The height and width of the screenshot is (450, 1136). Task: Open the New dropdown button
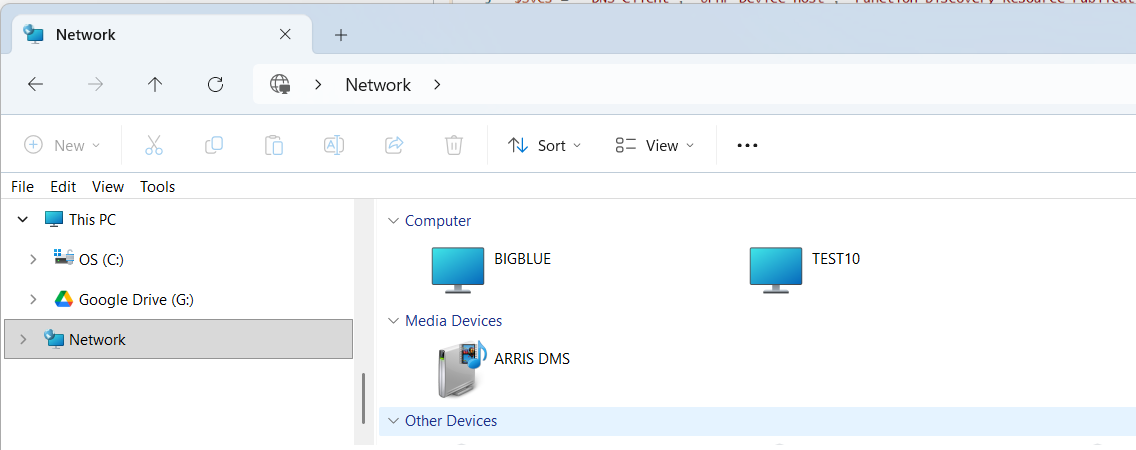click(x=62, y=145)
